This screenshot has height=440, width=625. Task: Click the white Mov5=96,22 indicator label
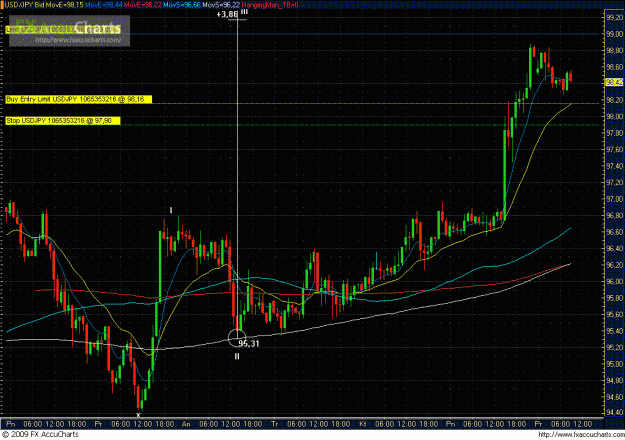pyautogui.click(x=221, y=5)
